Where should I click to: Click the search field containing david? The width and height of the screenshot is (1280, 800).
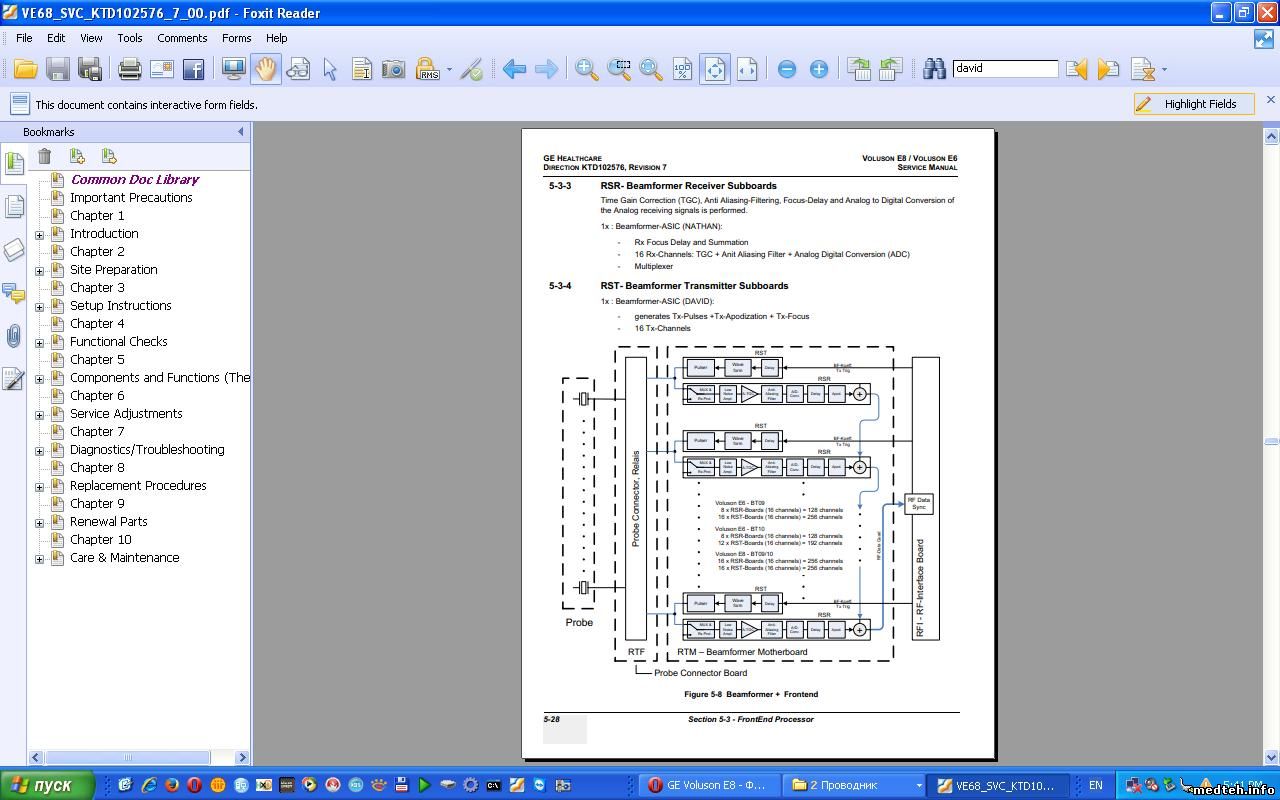1004,69
